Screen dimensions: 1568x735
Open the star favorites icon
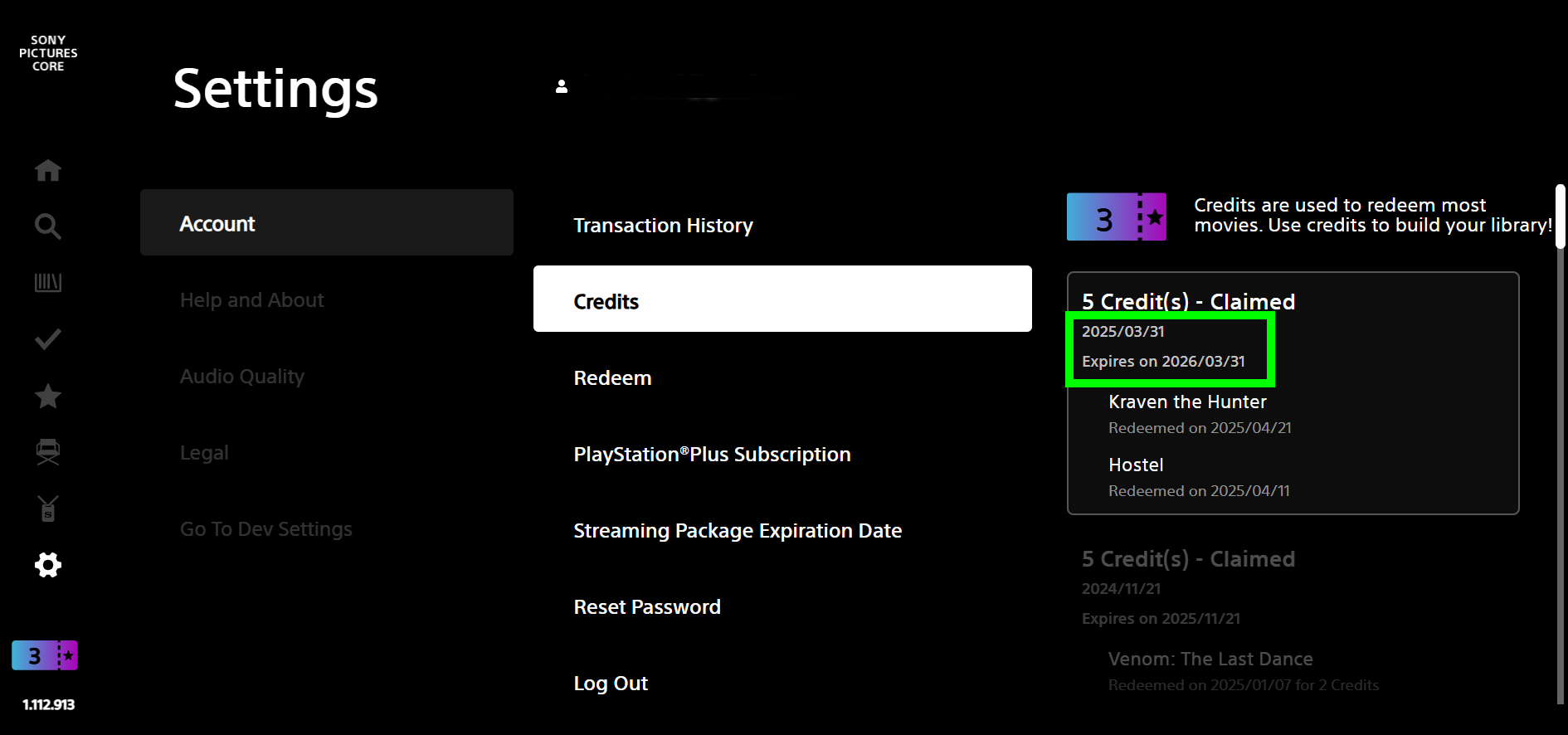(48, 396)
